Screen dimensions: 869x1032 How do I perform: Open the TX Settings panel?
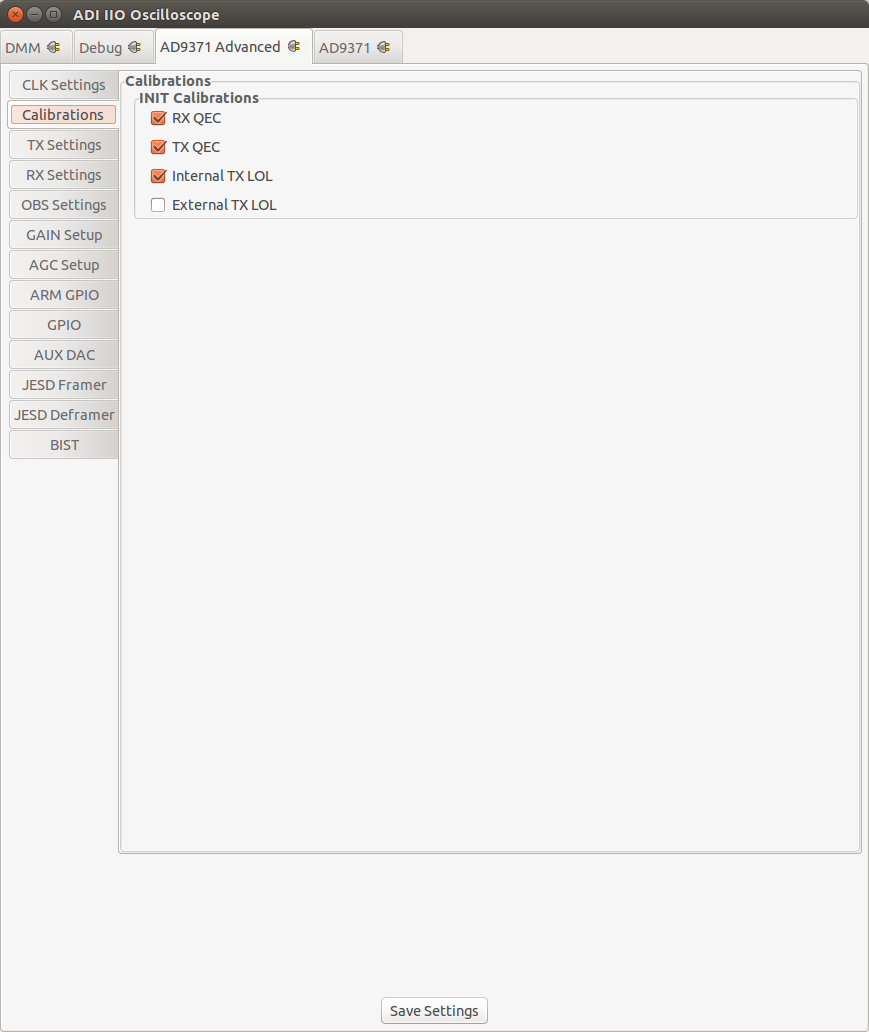(62, 145)
